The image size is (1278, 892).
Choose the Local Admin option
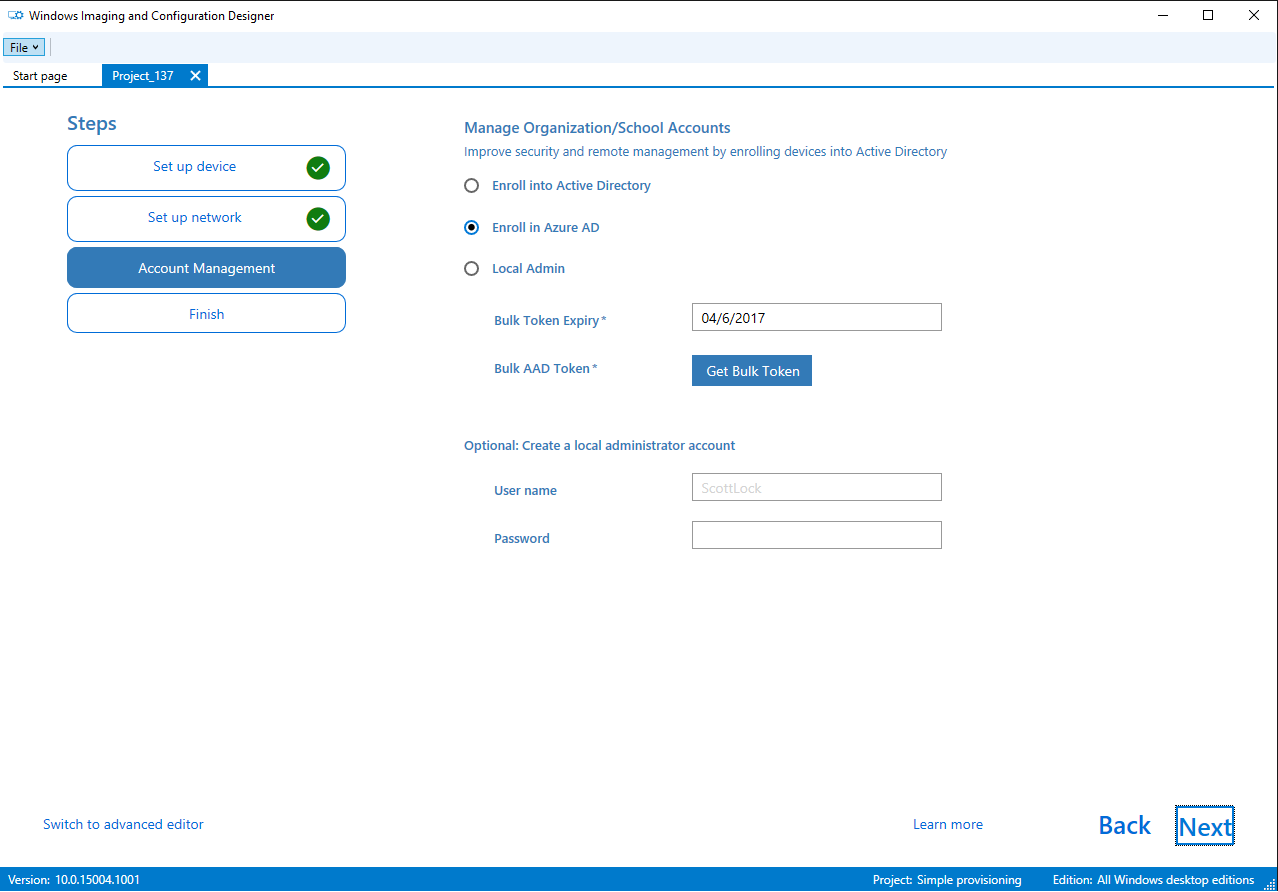pyautogui.click(x=471, y=268)
